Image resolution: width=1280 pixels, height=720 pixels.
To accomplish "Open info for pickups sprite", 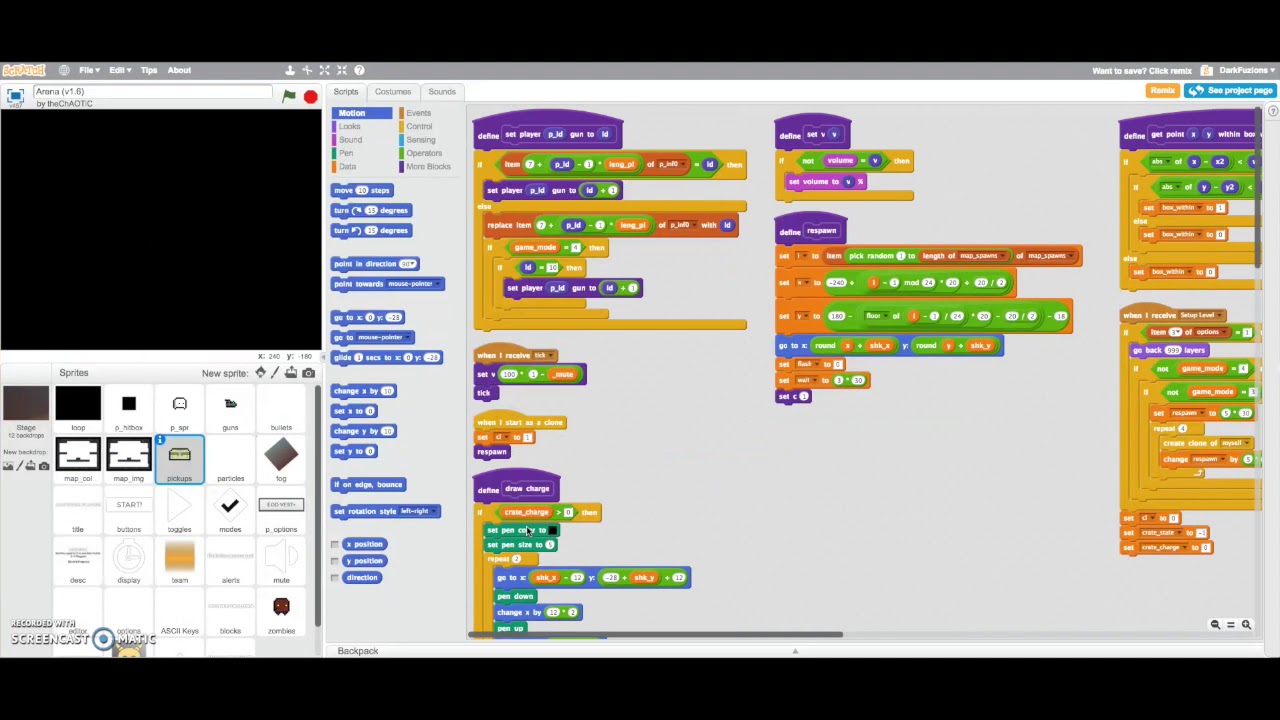I will tap(160, 441).
